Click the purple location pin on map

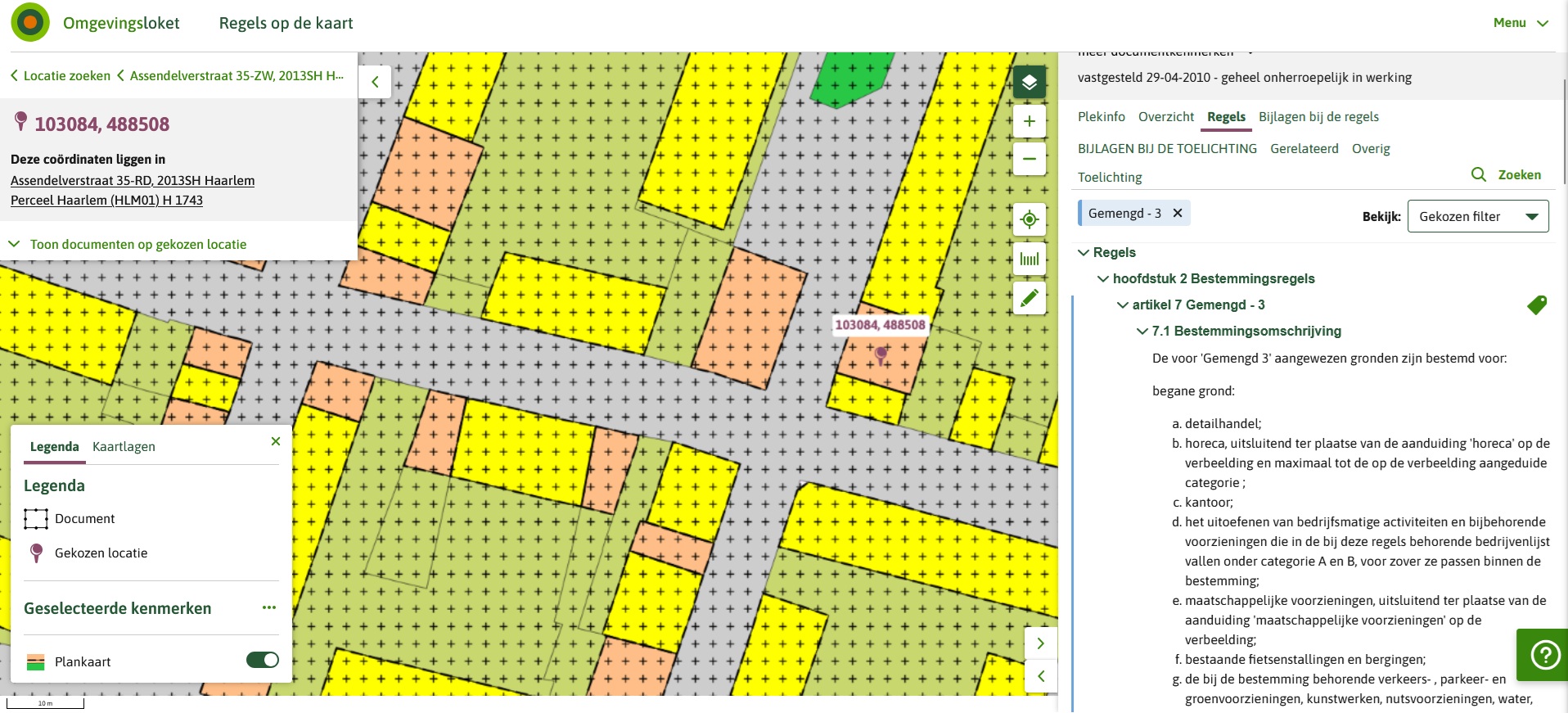point(881,354)
